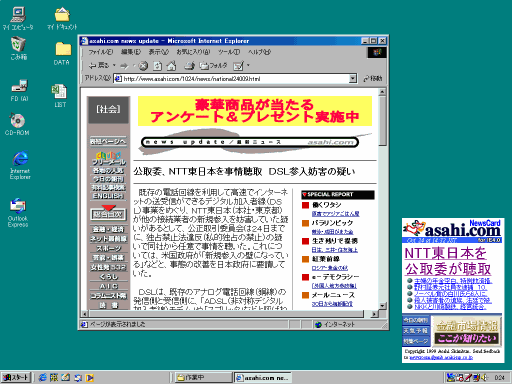Click the asahi.com taskbar button
512x384 pixels.
click(263, 378)
